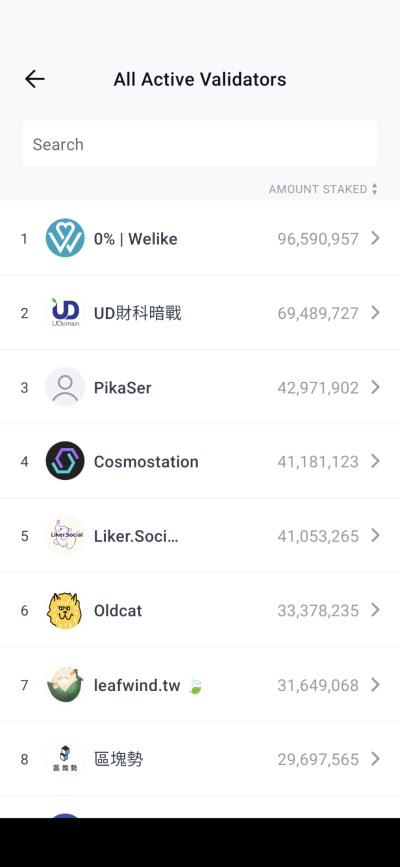Open details chevron for 0% | Welike
The image size is (400, 867).
click(x=375, y=238)
